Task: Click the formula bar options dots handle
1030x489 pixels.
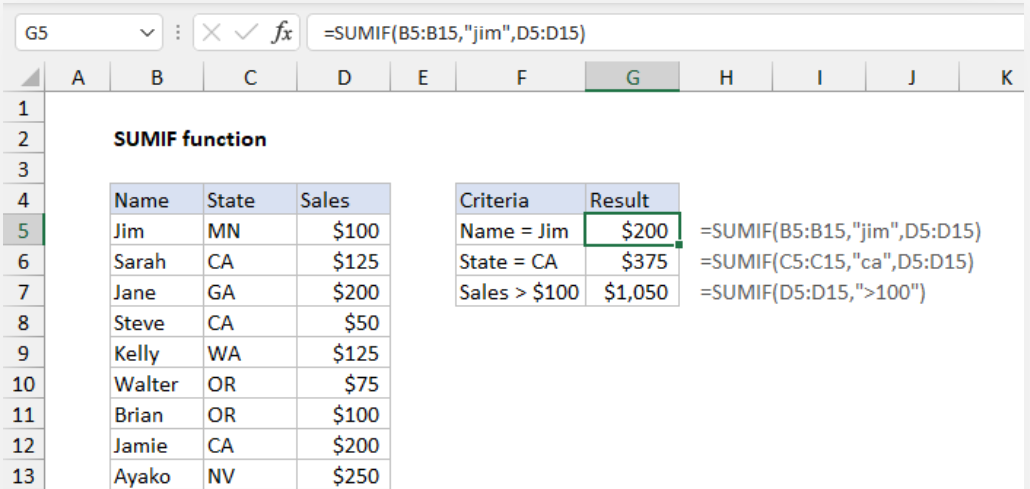Action: click(x=178, y=33)
